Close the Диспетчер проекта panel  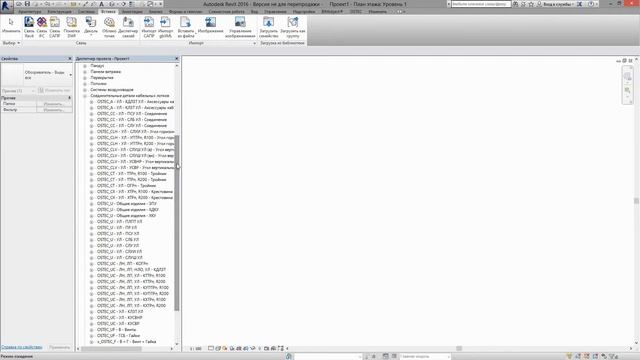[x=176, y=59]
